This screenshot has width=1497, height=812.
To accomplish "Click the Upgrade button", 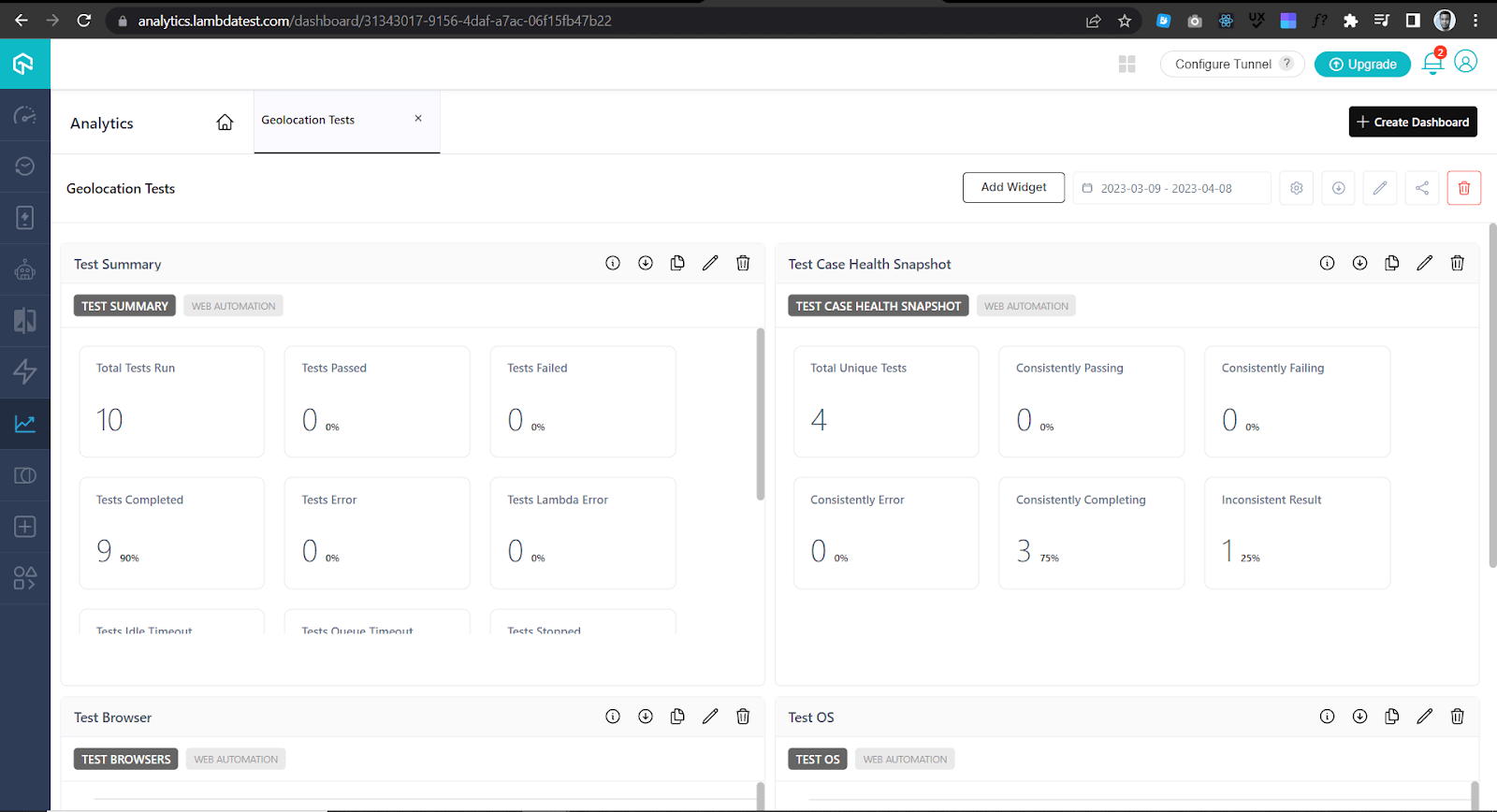I will (x=1362, y=64).
